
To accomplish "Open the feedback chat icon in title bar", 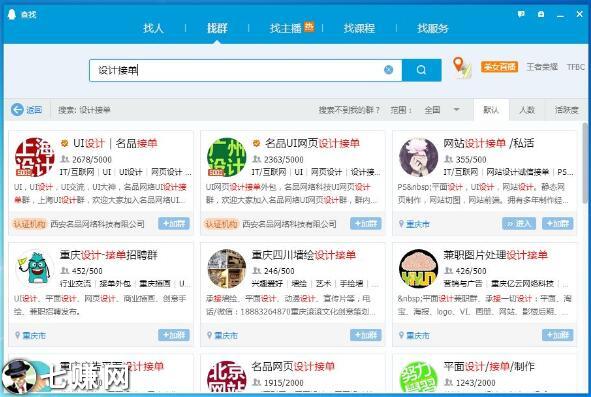I will point(521,14).
